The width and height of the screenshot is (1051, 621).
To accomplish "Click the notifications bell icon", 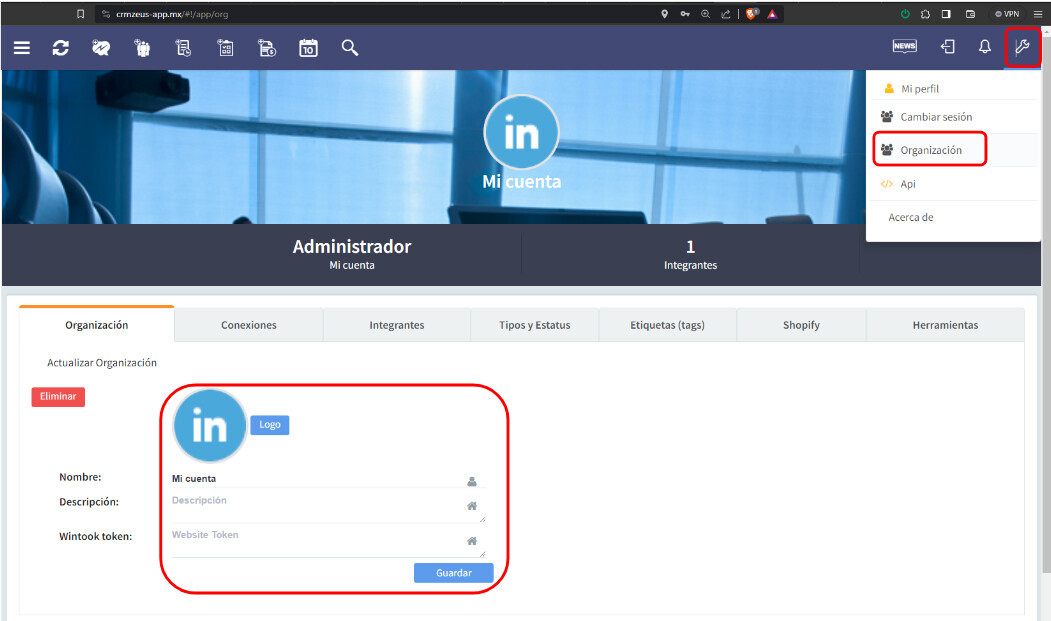I will 984,47.
